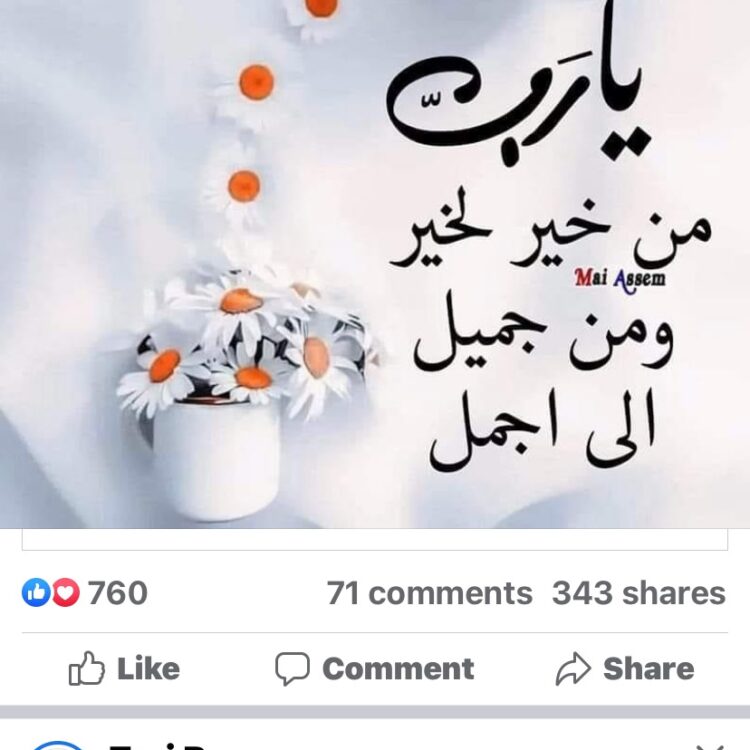
Task: Tap the Share arrow icon
Action: coord(573,669)
